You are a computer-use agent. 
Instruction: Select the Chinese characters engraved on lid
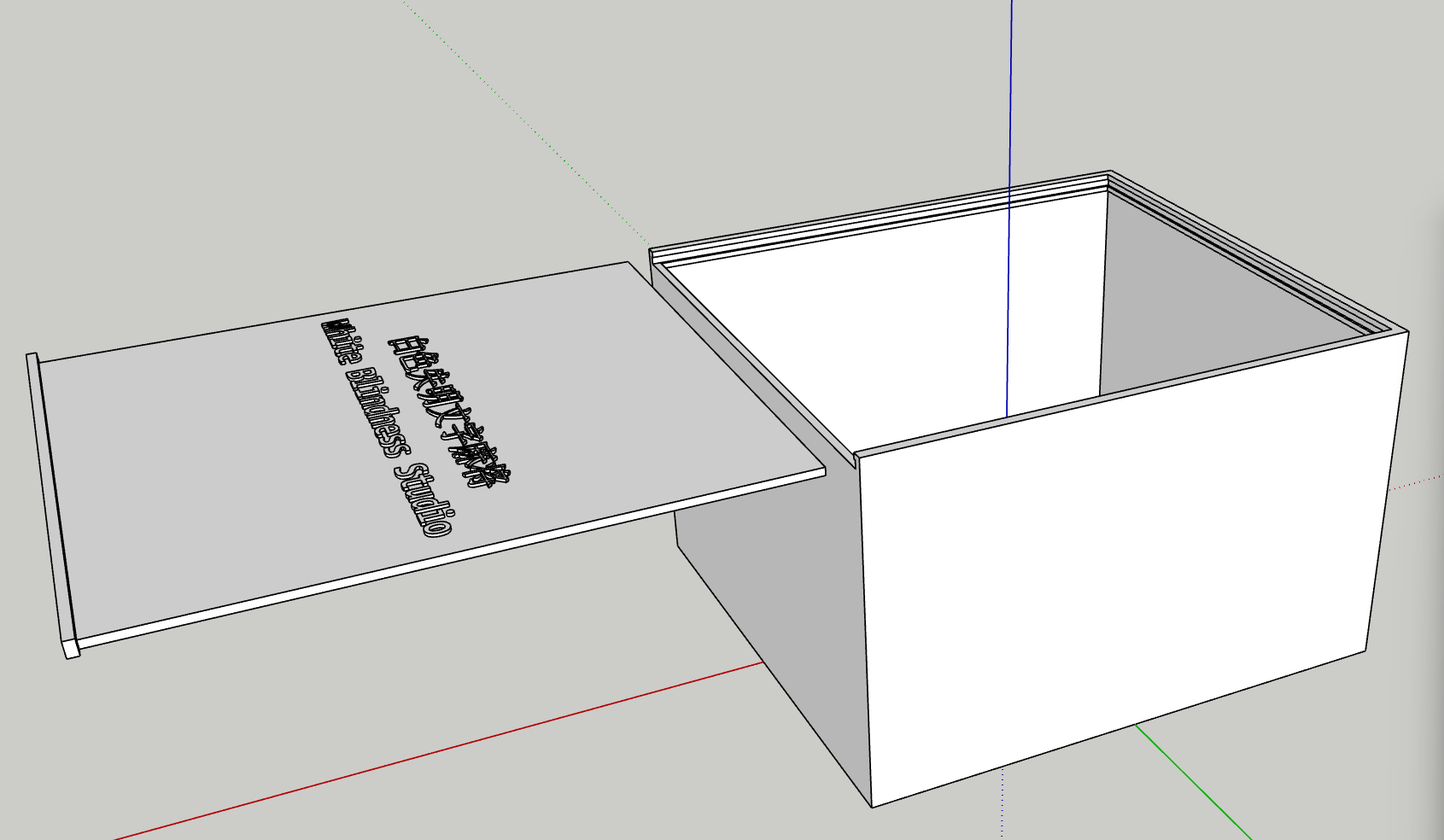[451, 411]
